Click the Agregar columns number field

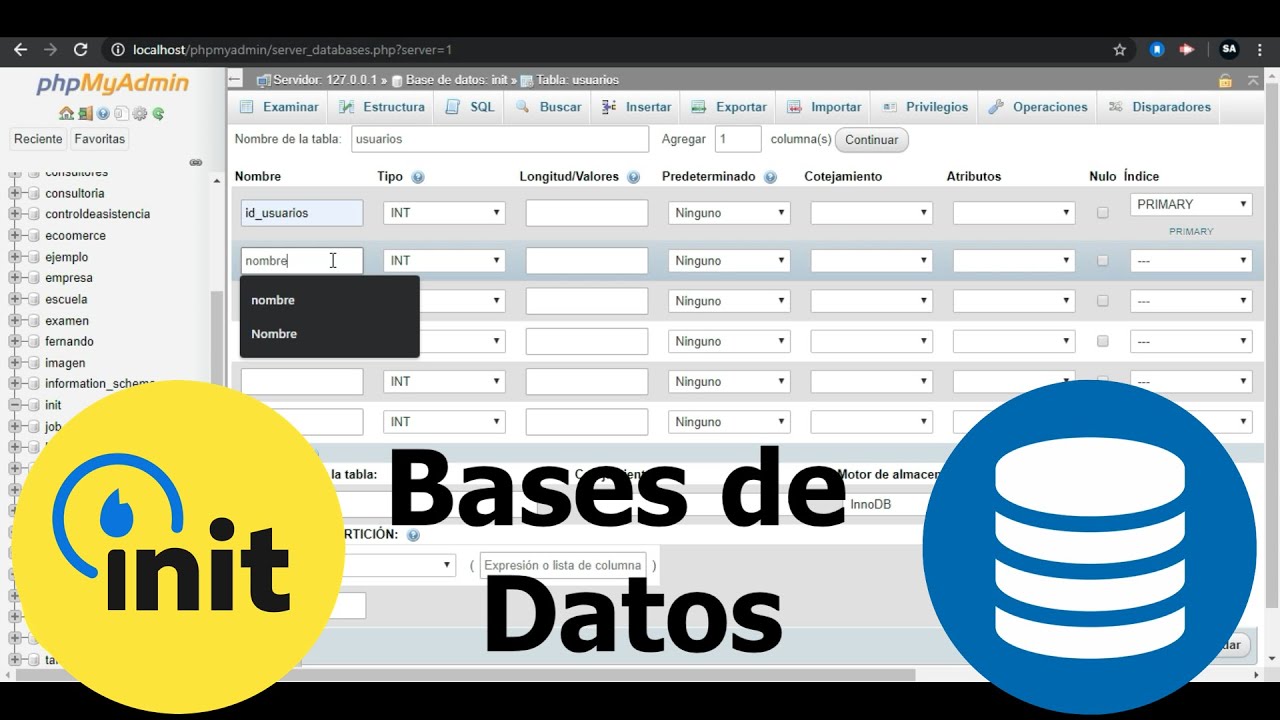coord(738,139)
